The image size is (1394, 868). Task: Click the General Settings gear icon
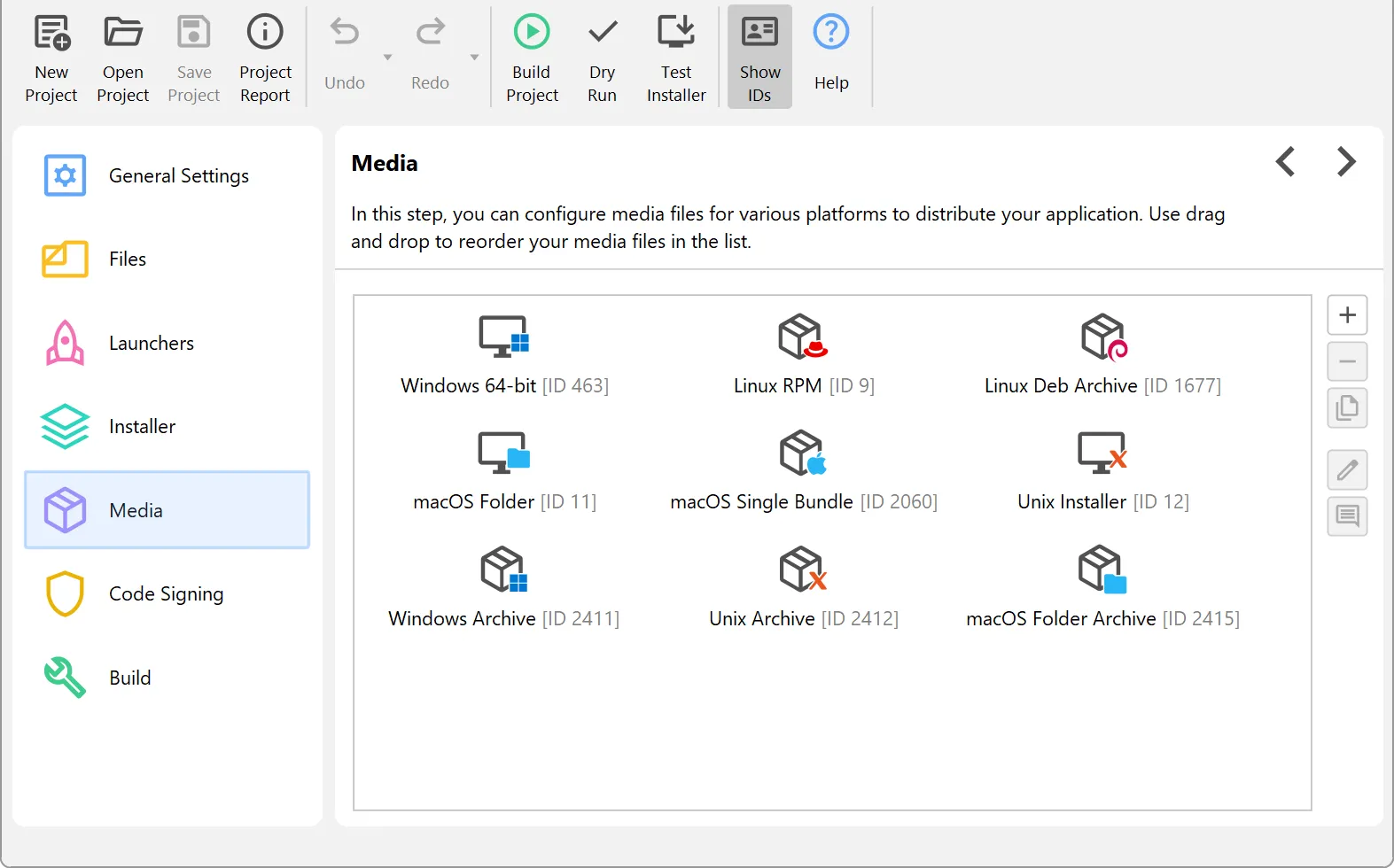65,175
